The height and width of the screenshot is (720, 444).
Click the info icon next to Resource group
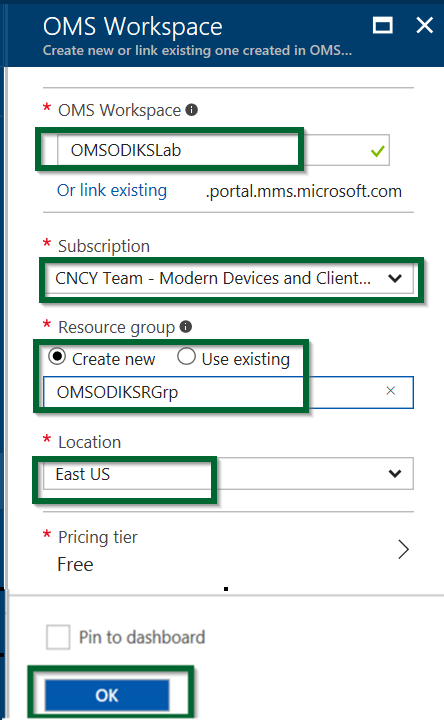coord(185,327)
